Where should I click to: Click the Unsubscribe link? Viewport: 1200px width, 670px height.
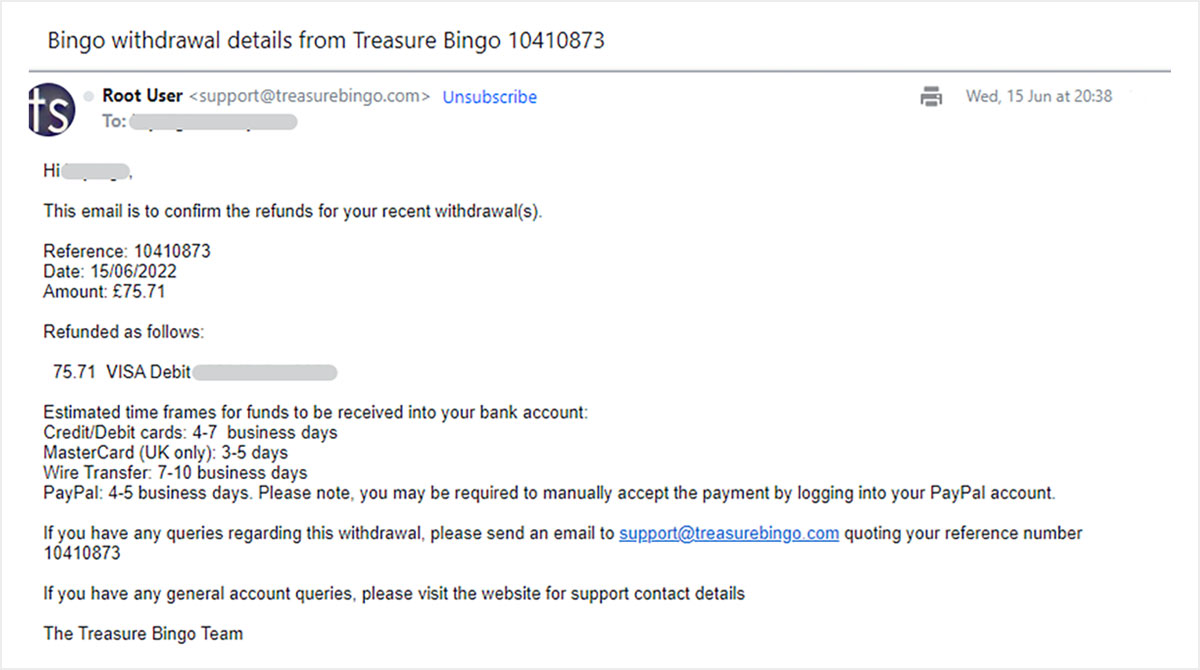point(490,97)
